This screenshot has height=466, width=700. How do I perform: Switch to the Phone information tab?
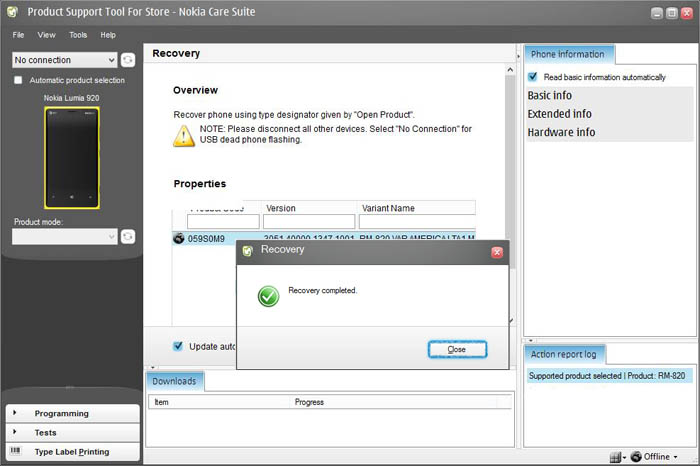[568, 54]
